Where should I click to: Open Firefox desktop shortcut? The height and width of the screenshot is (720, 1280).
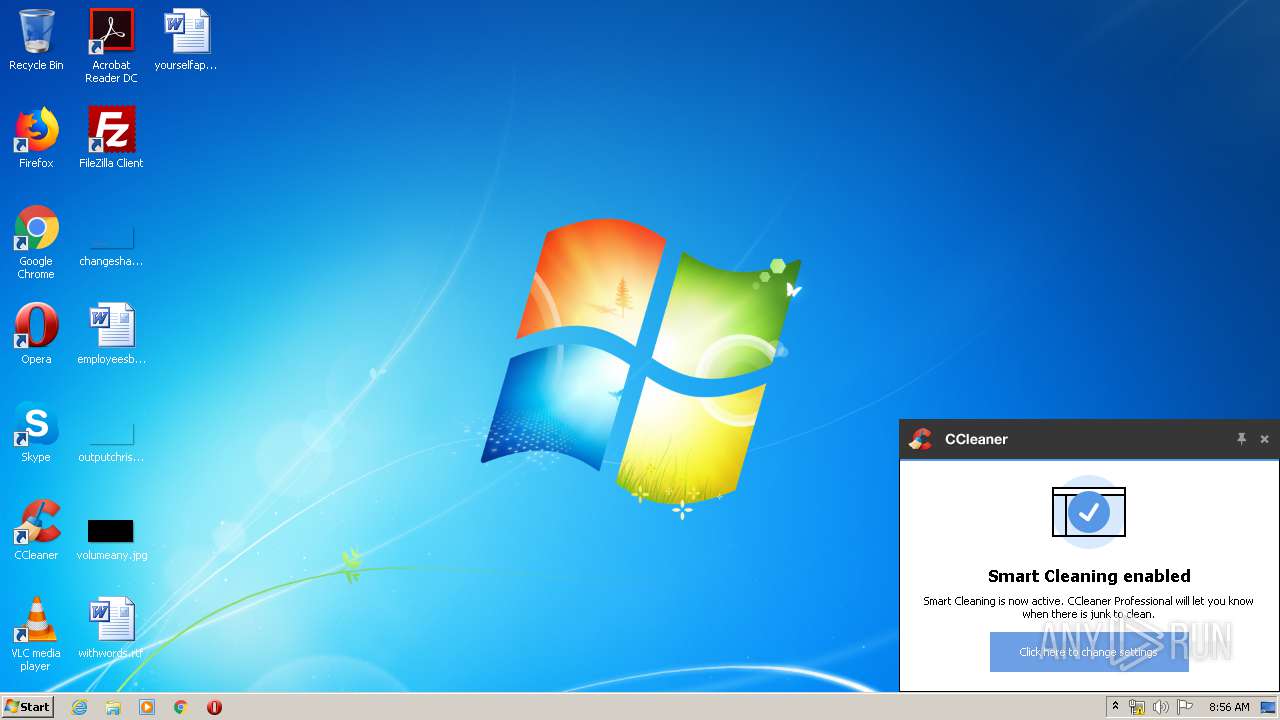pyautogui.click(x=36, y=138)
